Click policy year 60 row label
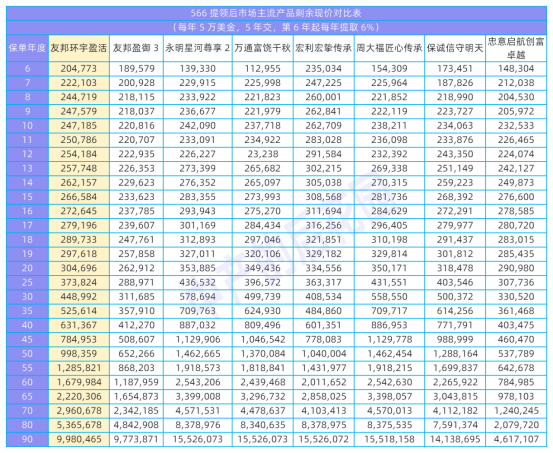The width and height of the screenshot is (553, 453). [x=28, y=382]
